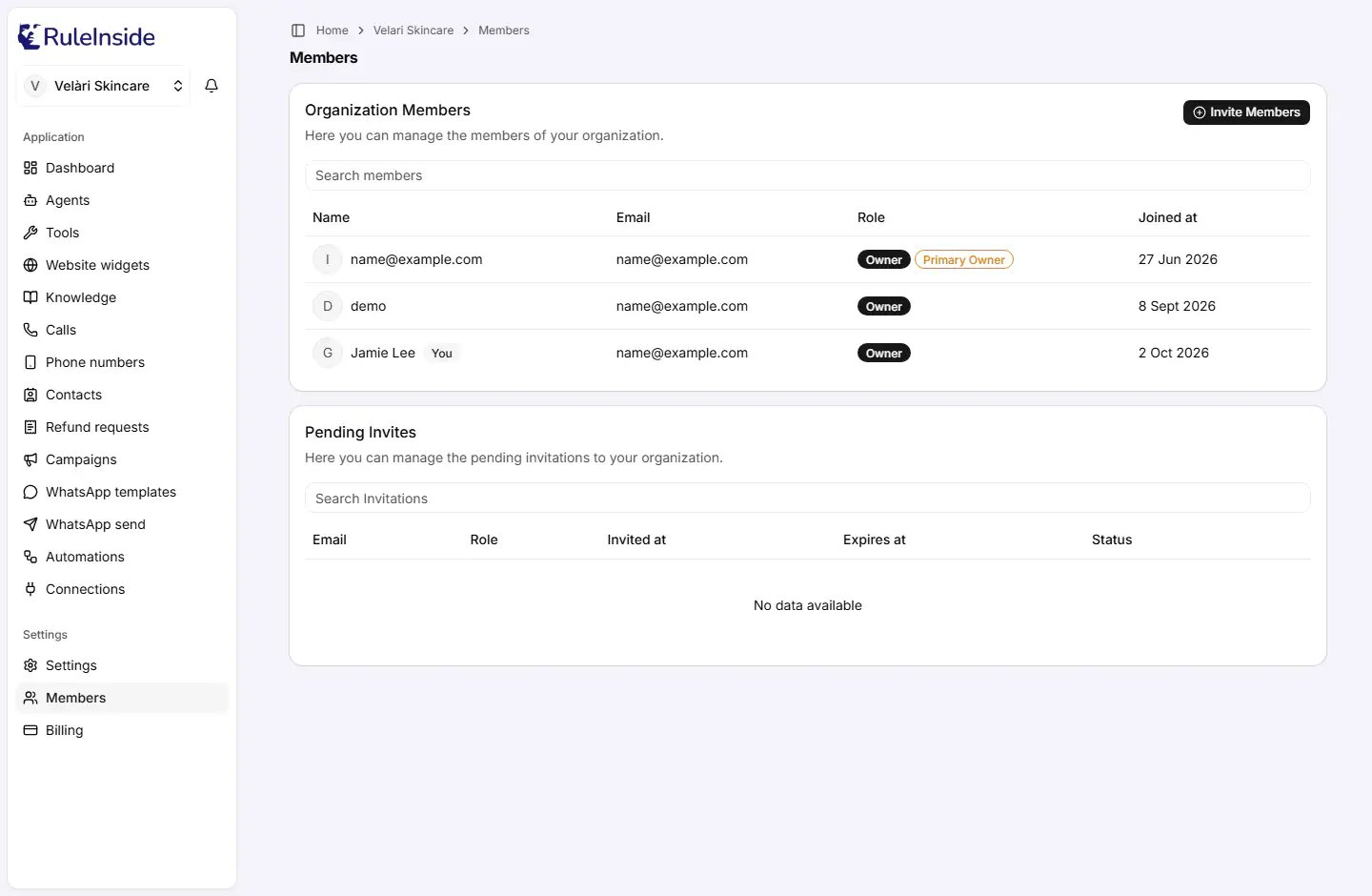Click the Phone numbers device icon
The height and width of the screenshot is (896, 1372).
point(30,362)
